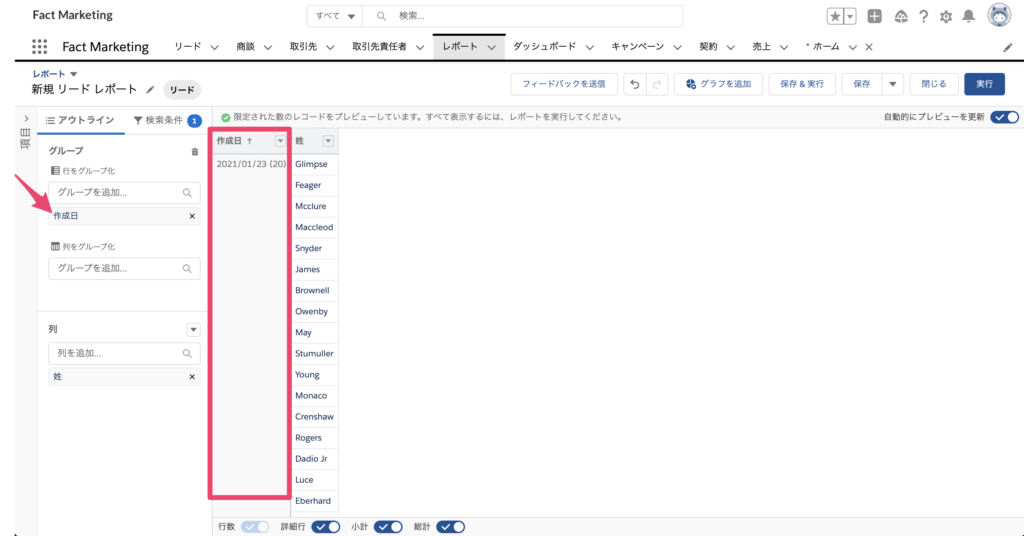The image size is (1024, 536).
Task: Click the Stumuller last name cell
Action: point(314,354)
